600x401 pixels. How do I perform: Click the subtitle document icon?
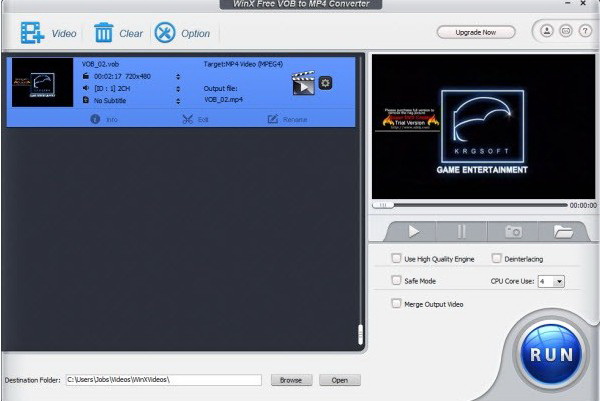(86, 100)
